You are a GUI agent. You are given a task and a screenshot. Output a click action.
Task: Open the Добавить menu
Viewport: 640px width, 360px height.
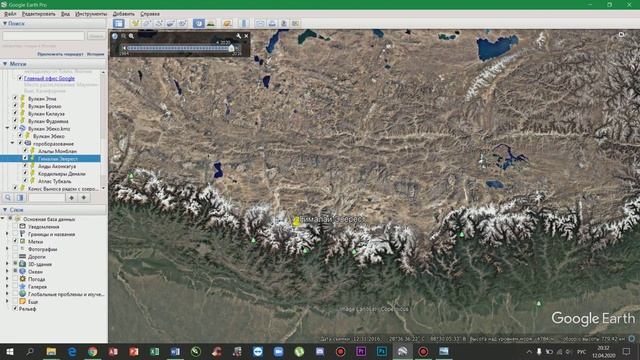pos(123,13)
